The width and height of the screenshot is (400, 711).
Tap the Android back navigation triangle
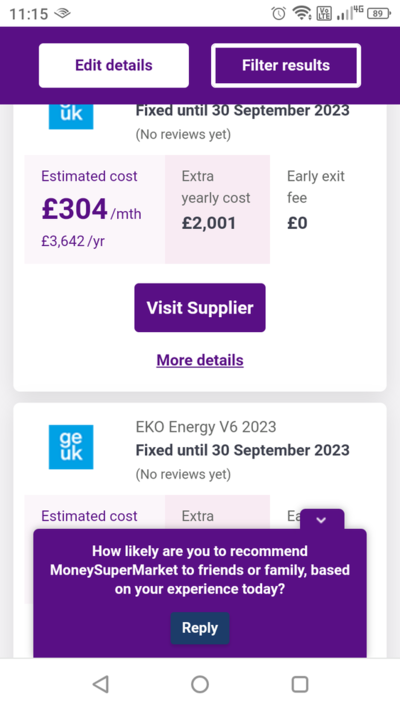pyautogui.click(x=101, y=684)
